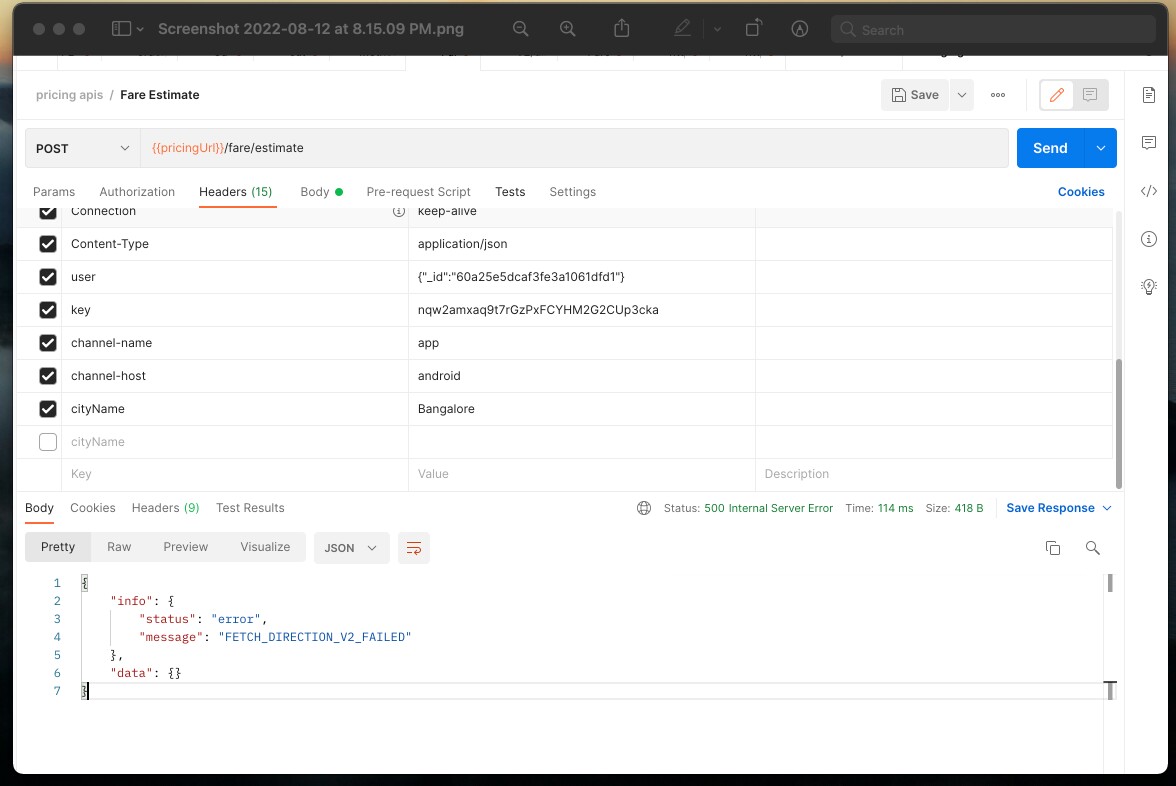Open the Cookies link
Screen dimensions: 1176x786
1081,192
